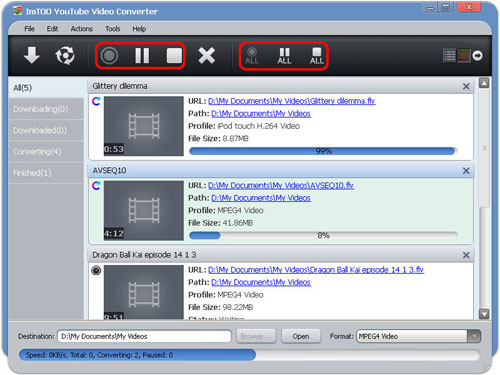Open the Actions menu

pos(81,29)
